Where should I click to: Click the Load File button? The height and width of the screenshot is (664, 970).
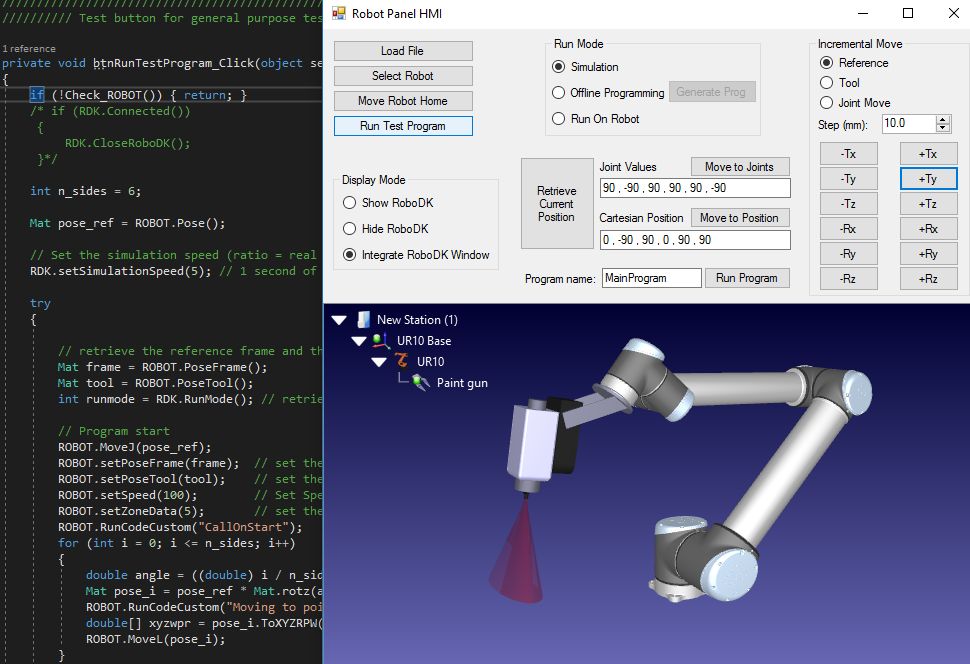point(403,51)
